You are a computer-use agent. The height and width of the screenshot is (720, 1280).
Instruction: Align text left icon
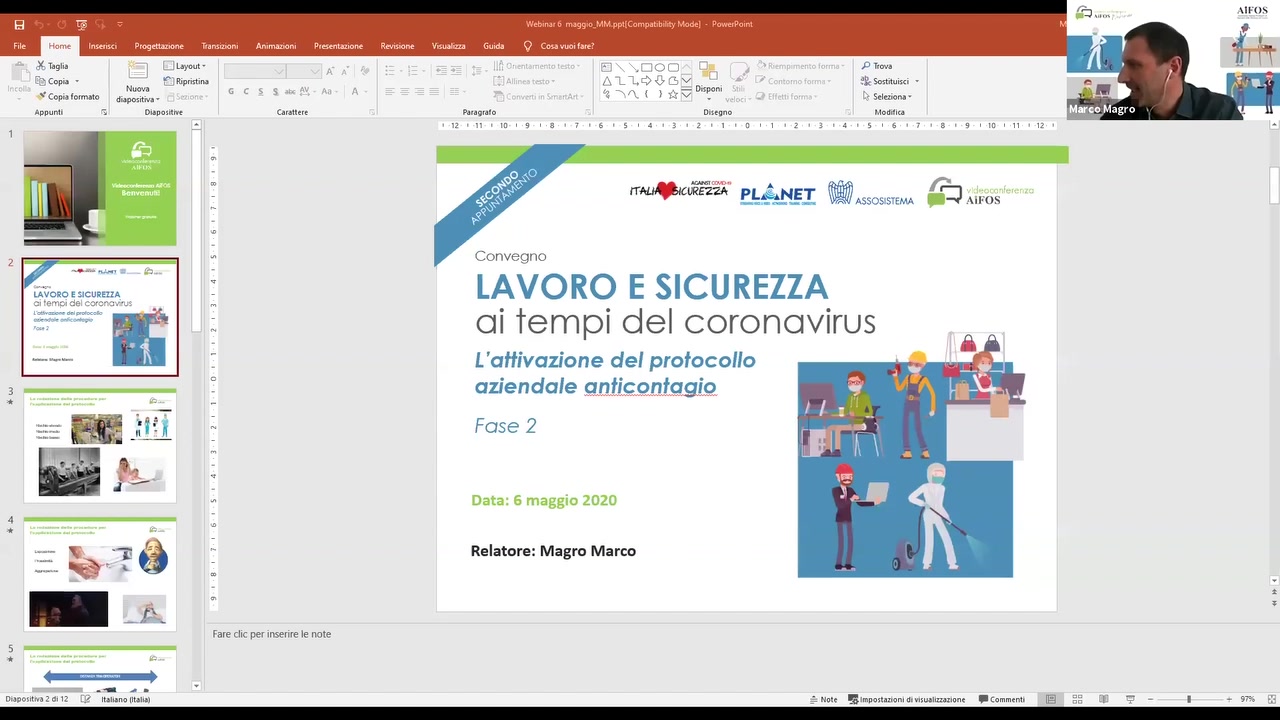(x=390, y=92)
